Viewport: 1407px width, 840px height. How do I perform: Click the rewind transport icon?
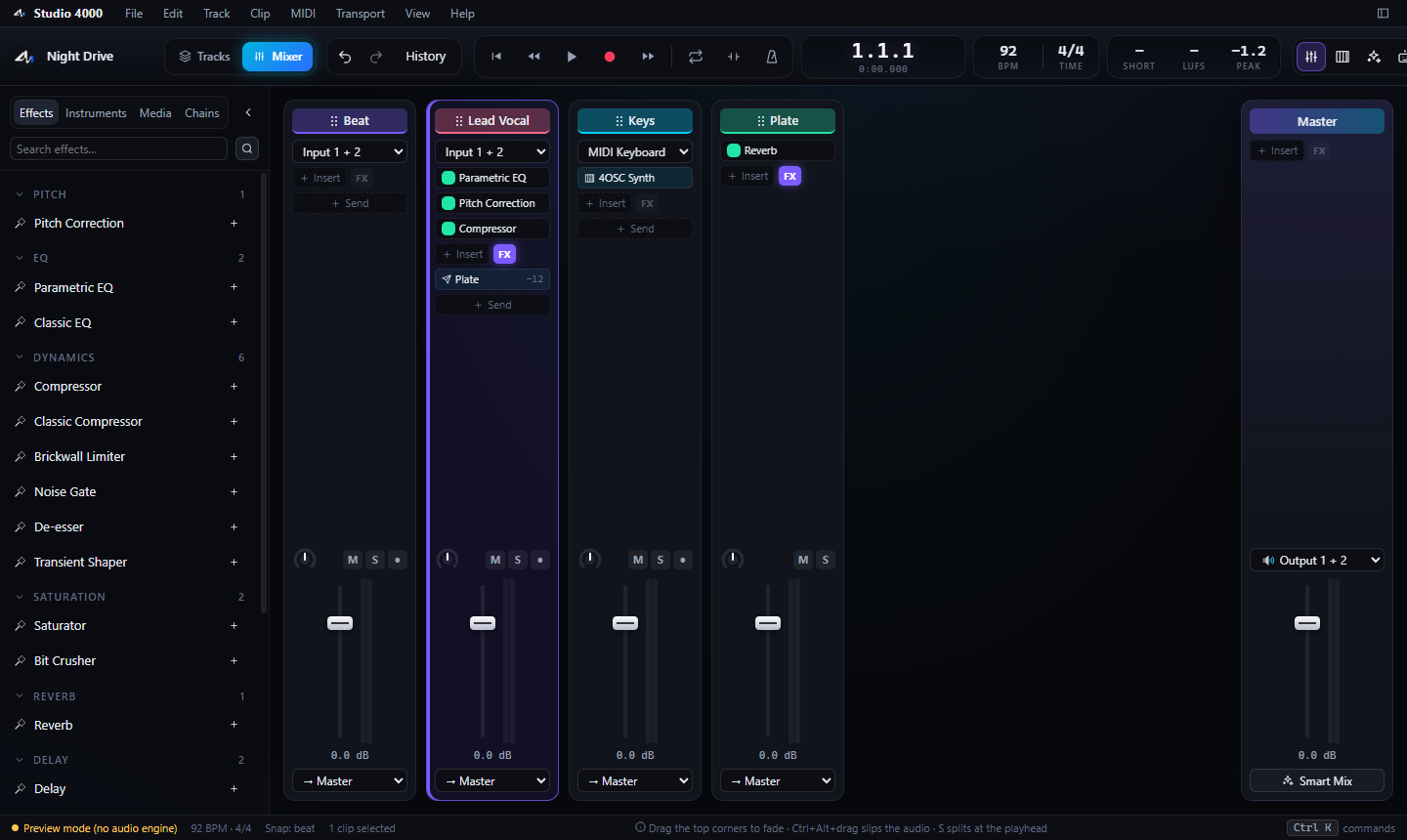click(534, 57)
